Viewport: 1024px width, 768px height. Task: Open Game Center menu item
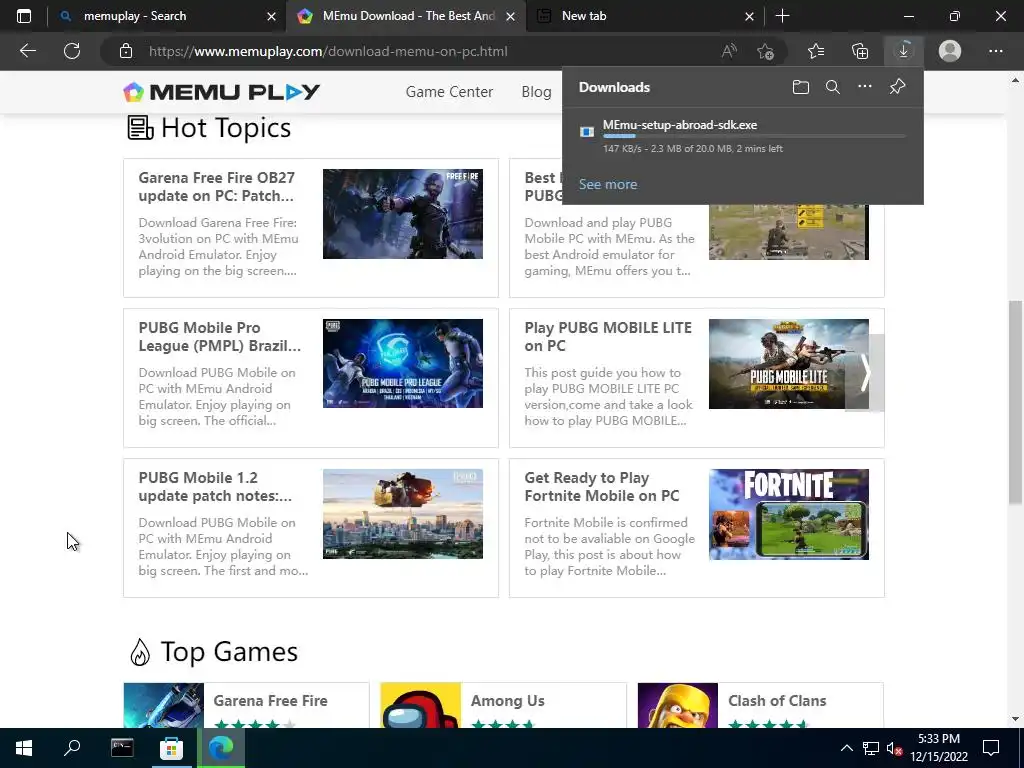(449, 92)
